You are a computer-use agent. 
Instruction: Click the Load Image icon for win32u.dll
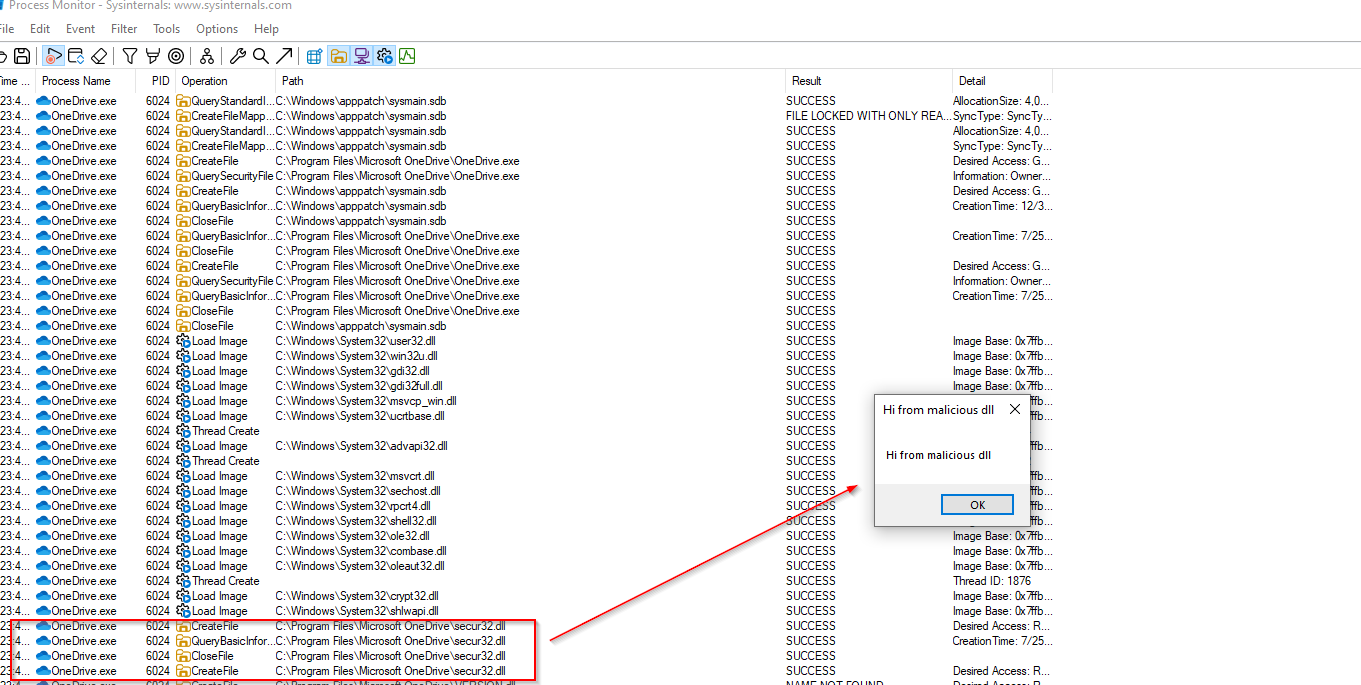coord(183,356)
